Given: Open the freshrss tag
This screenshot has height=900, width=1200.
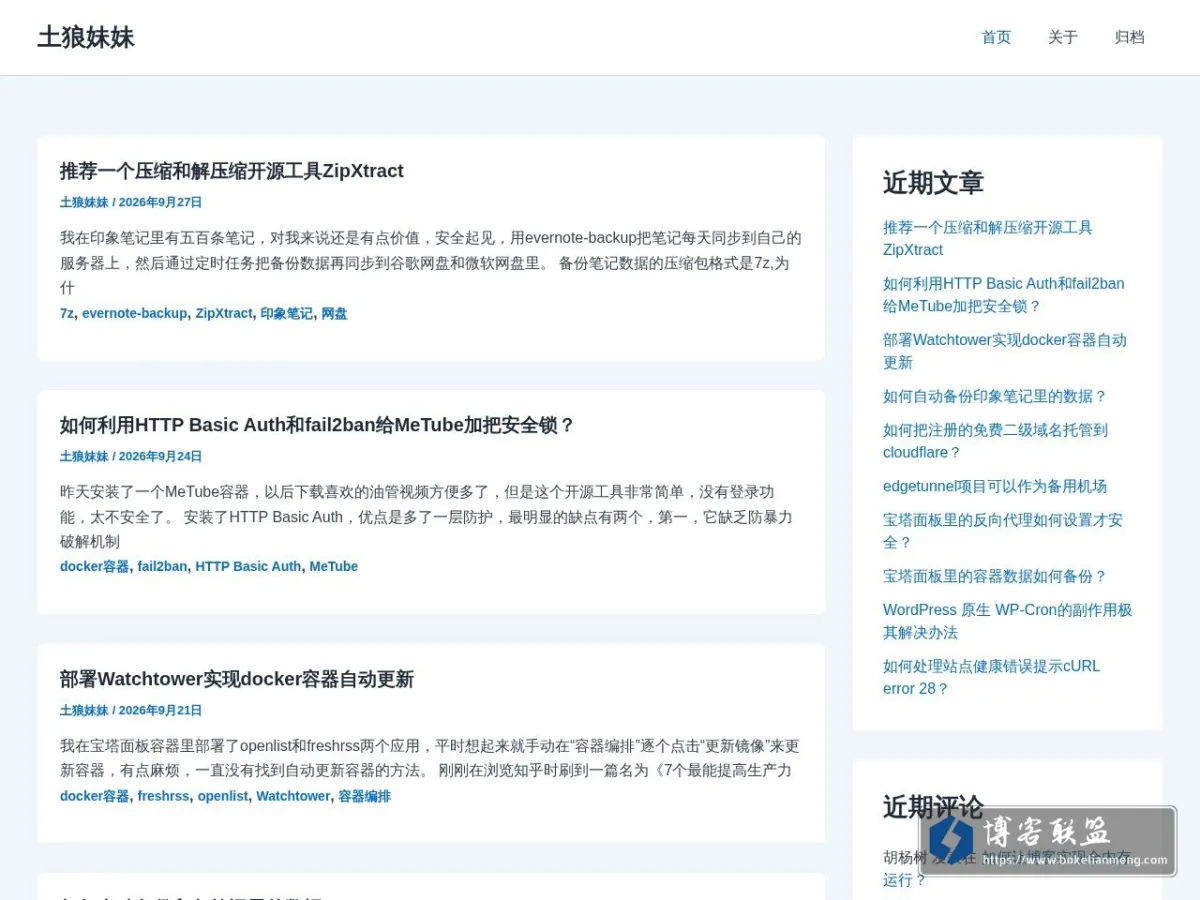Looking at the screenshot, I should click(x=163, y=796).
